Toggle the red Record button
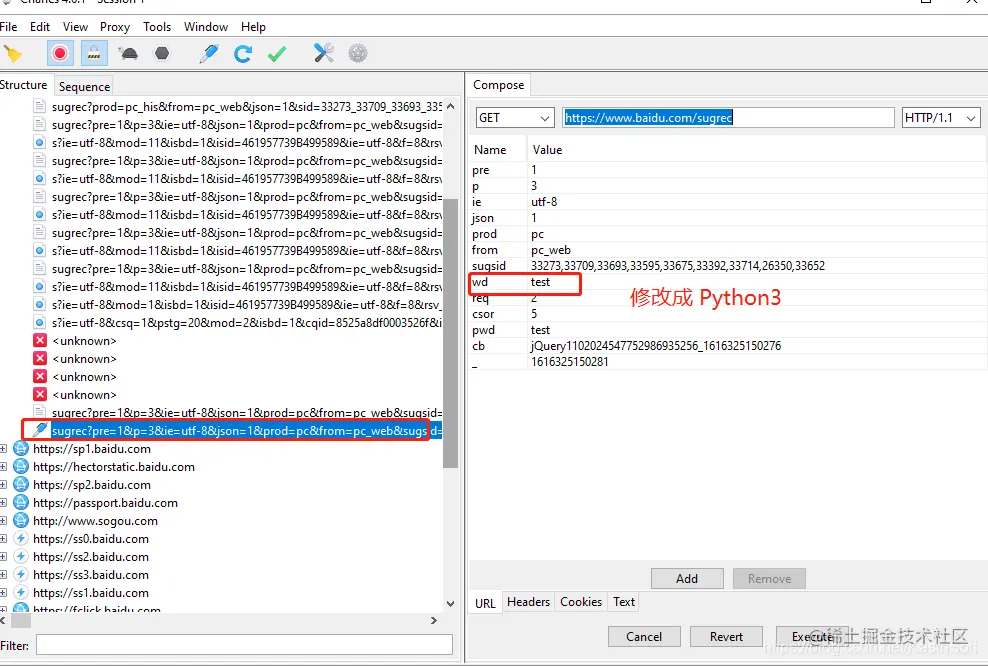 [x=60, y=54]
